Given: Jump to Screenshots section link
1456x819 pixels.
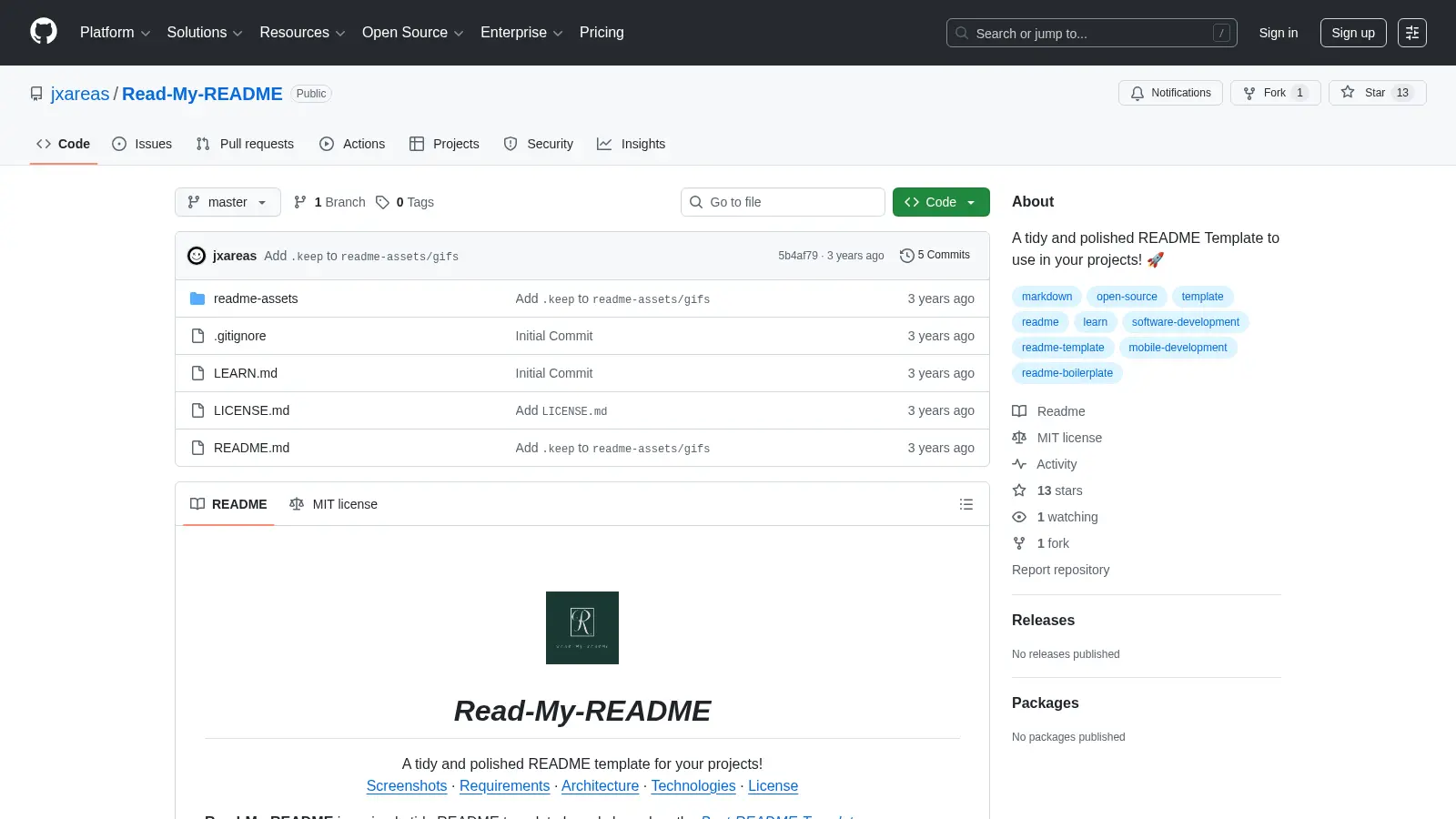Looking at the screenshot, I should [x=407, y=786].
